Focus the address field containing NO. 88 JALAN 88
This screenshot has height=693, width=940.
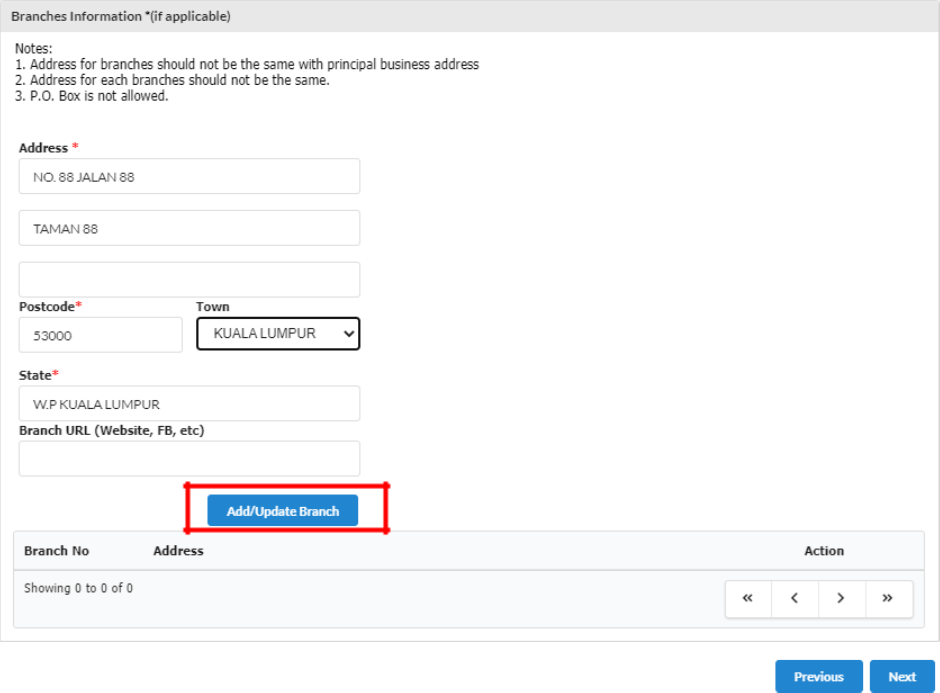(x=189, y=177)
